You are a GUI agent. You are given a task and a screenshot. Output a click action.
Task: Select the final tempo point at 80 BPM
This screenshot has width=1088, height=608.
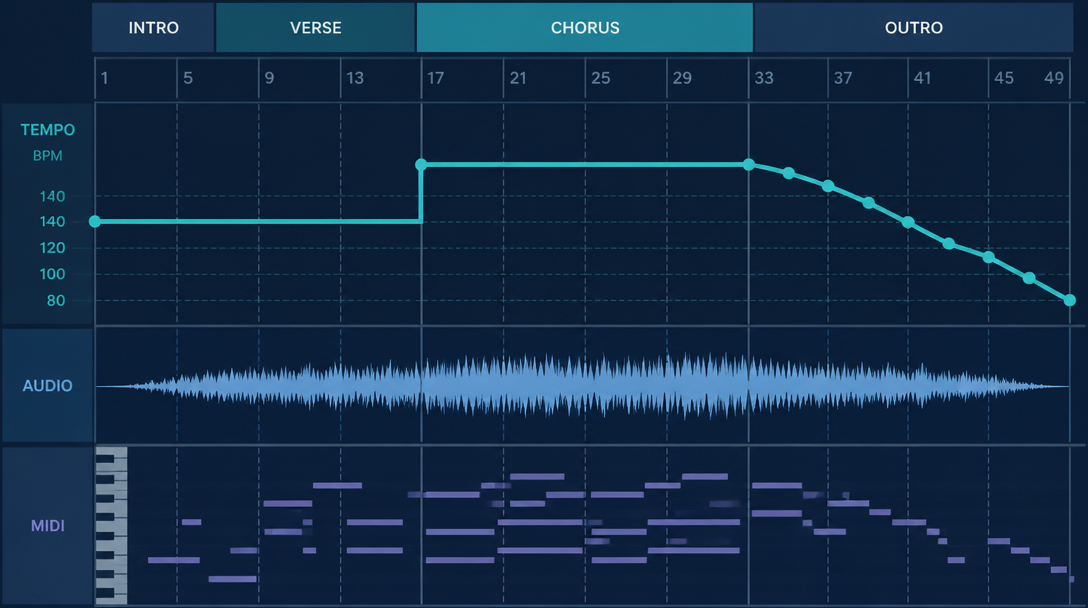(x=1070, y=300)
